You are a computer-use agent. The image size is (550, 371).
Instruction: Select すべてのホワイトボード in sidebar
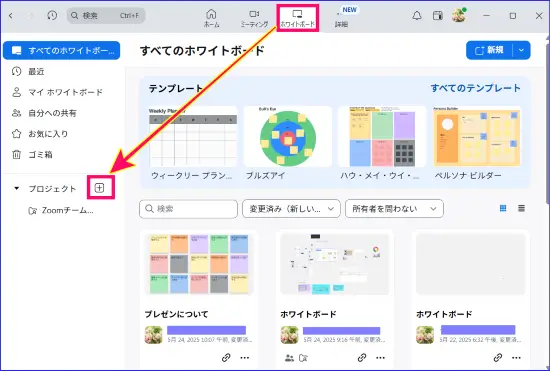[x=61, y=50]
